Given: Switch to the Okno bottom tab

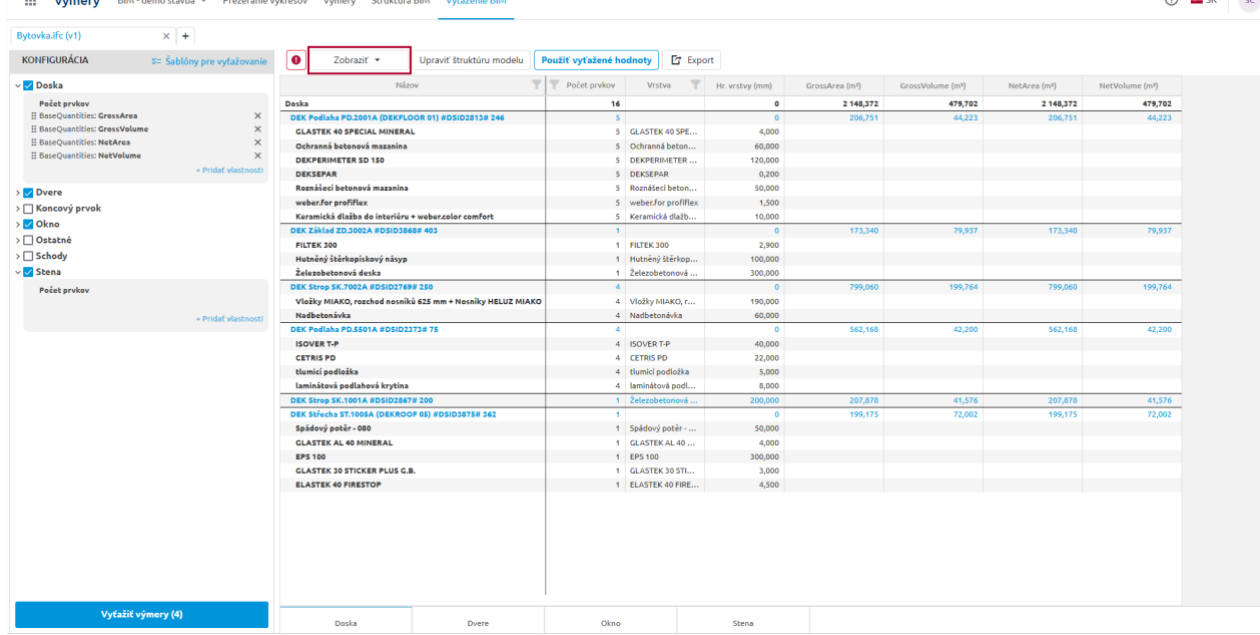Looking at the screenshot, I should tap(610, 622).
